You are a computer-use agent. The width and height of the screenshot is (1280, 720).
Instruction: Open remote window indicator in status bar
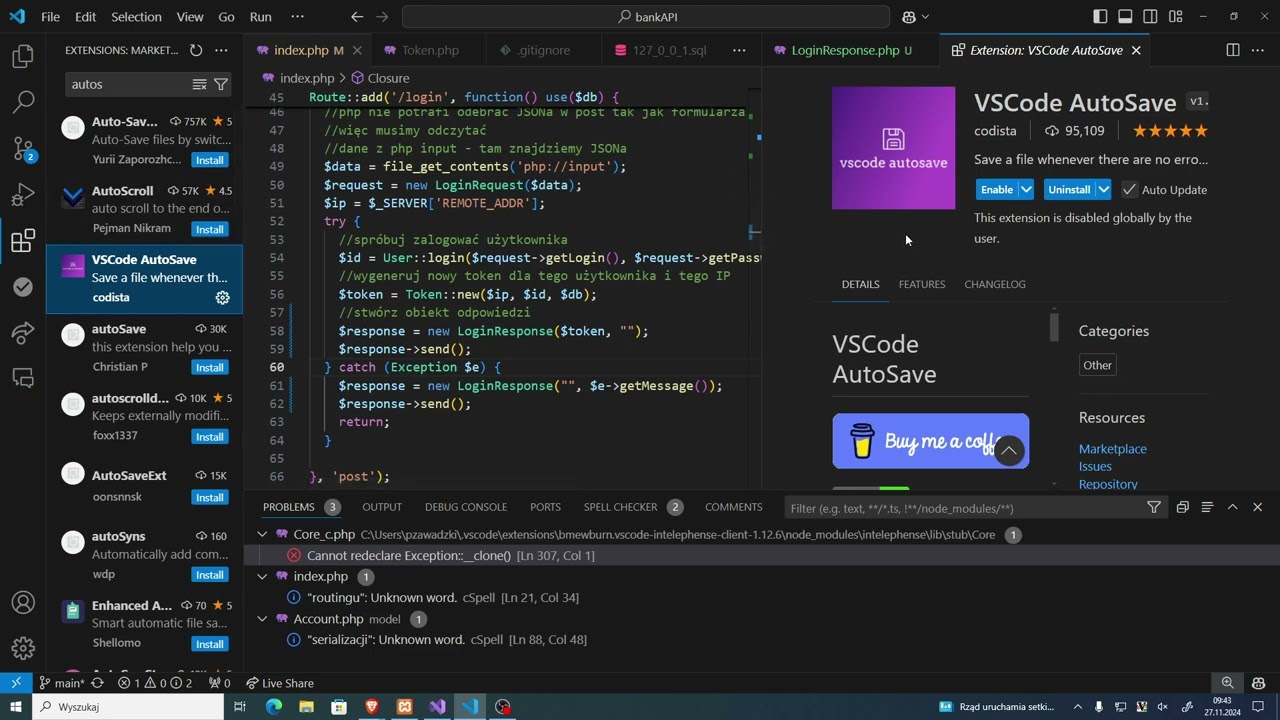[16, 683]
